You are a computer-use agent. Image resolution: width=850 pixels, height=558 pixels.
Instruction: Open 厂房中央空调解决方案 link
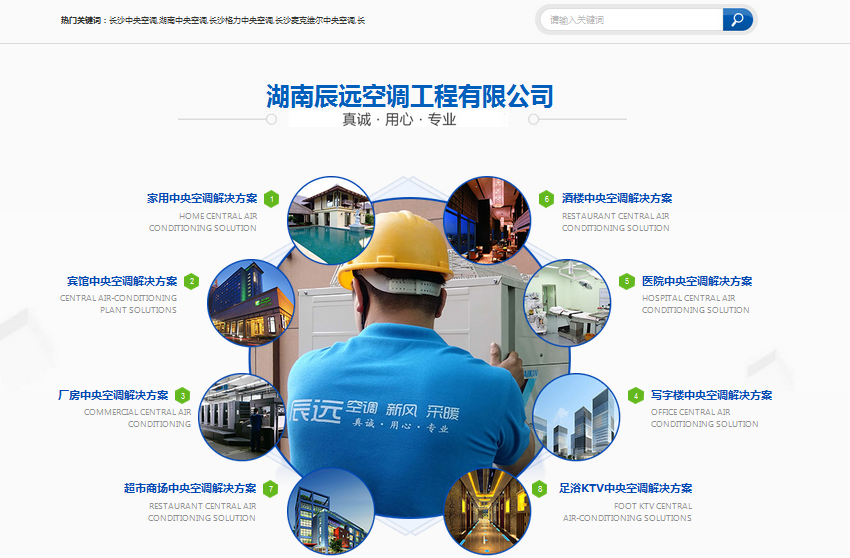(x=113, y=396)
